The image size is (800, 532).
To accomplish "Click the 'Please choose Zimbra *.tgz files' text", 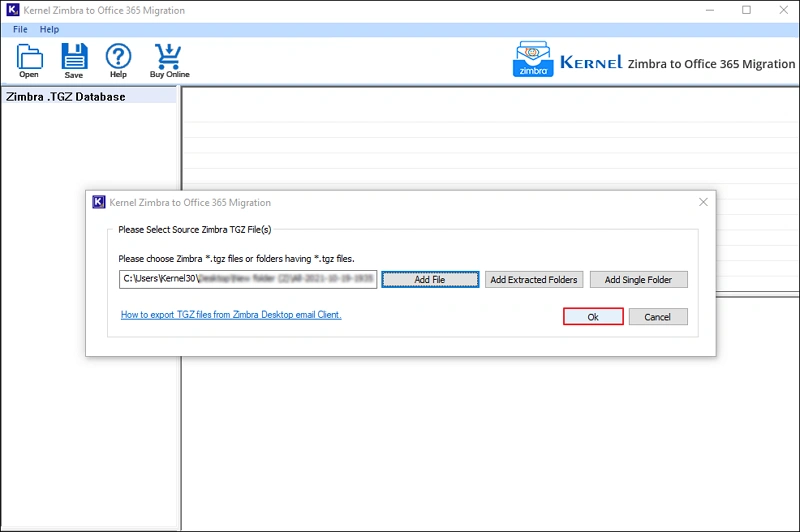I will point(236,259).
